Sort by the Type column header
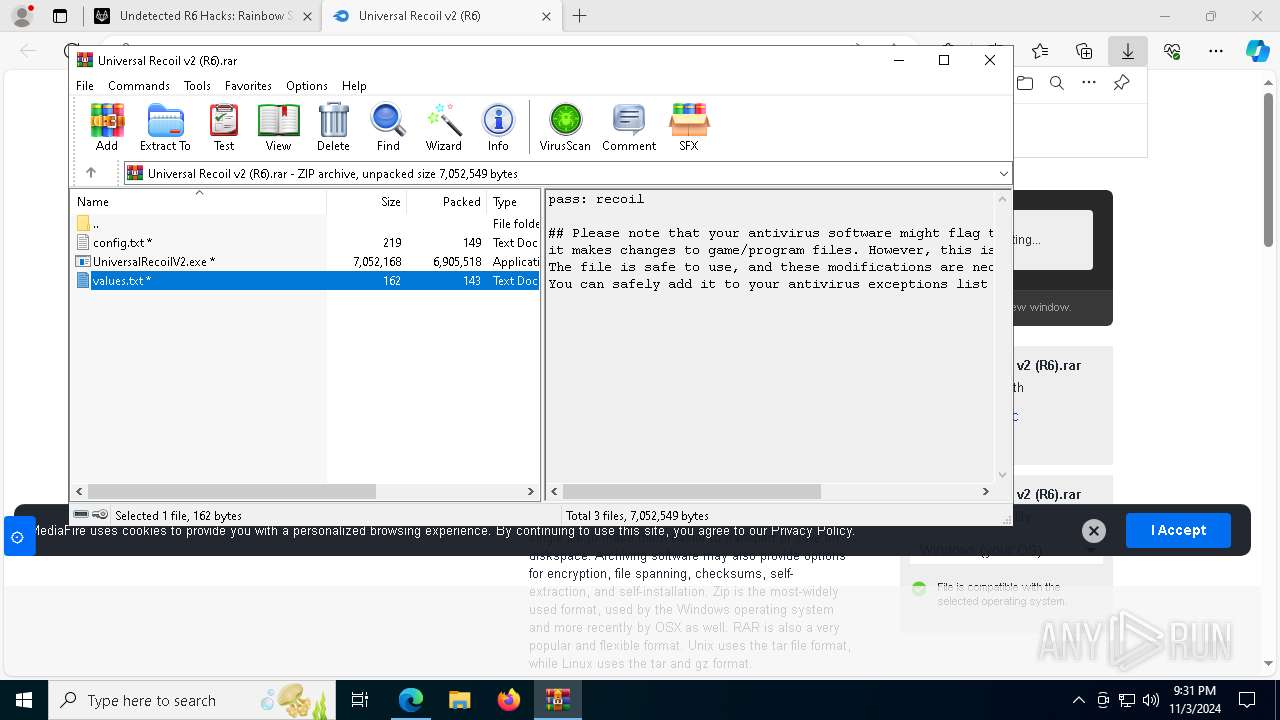Image resolution: width=1280 pixels, height=720 pixels. click(513, 201)
